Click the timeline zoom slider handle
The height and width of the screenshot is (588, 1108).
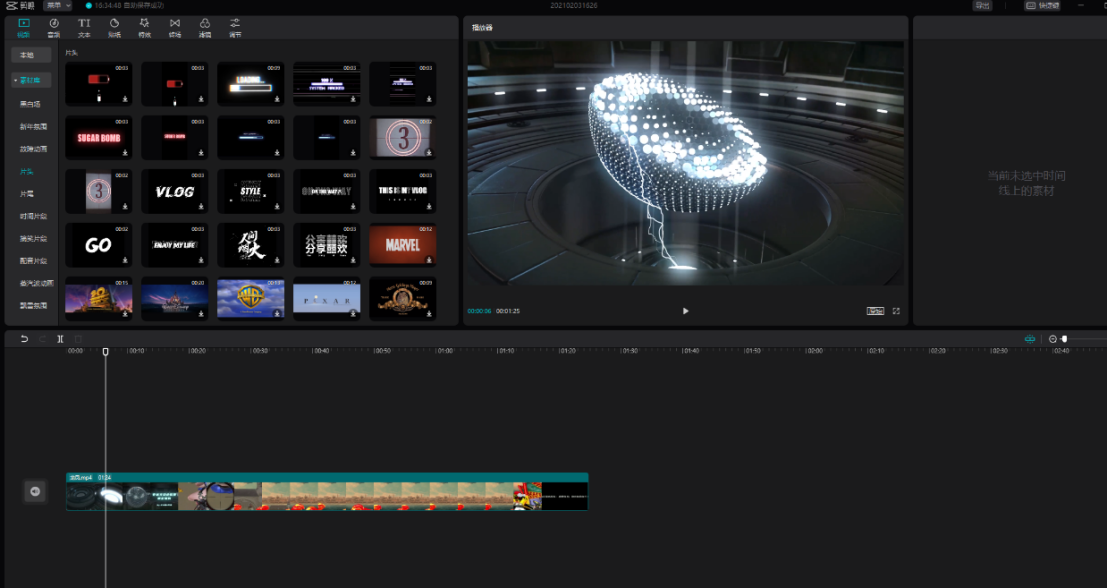(1064, 339)
